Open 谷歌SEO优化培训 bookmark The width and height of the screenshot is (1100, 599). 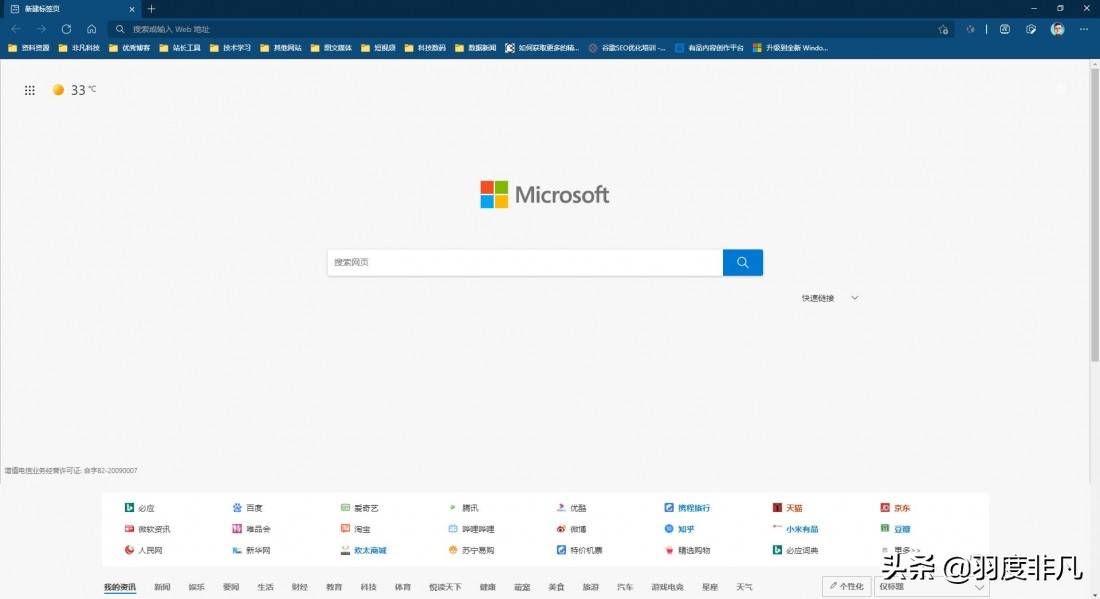(x=626, y=48)
